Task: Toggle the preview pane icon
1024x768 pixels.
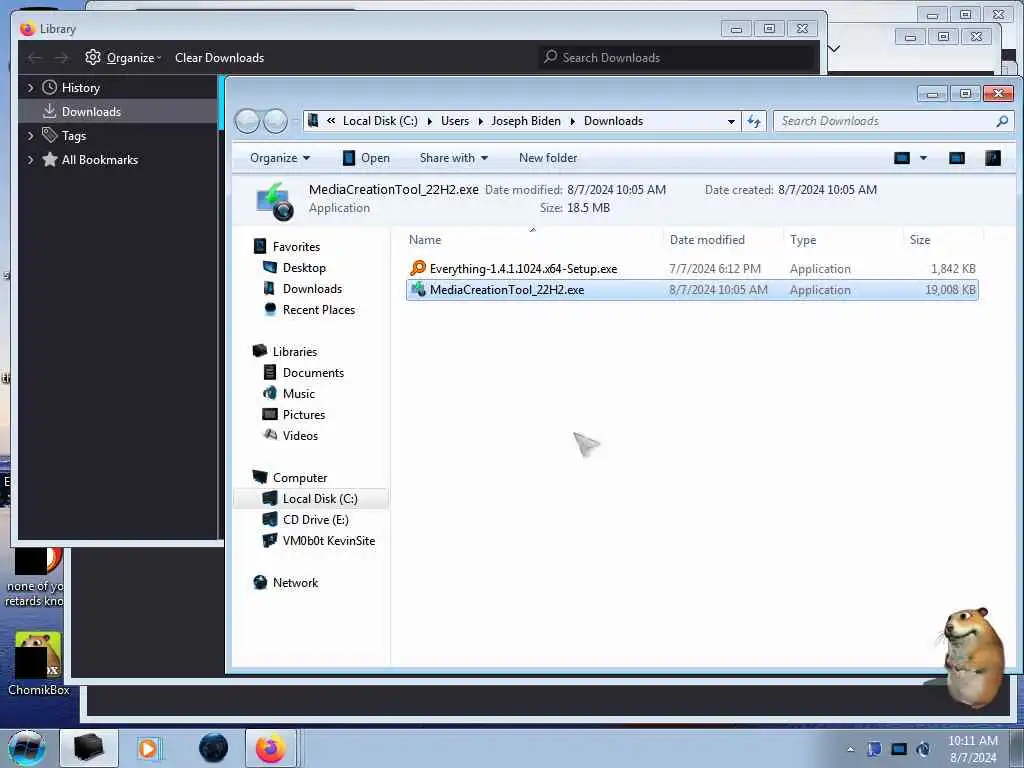Action: pos(957,158)
